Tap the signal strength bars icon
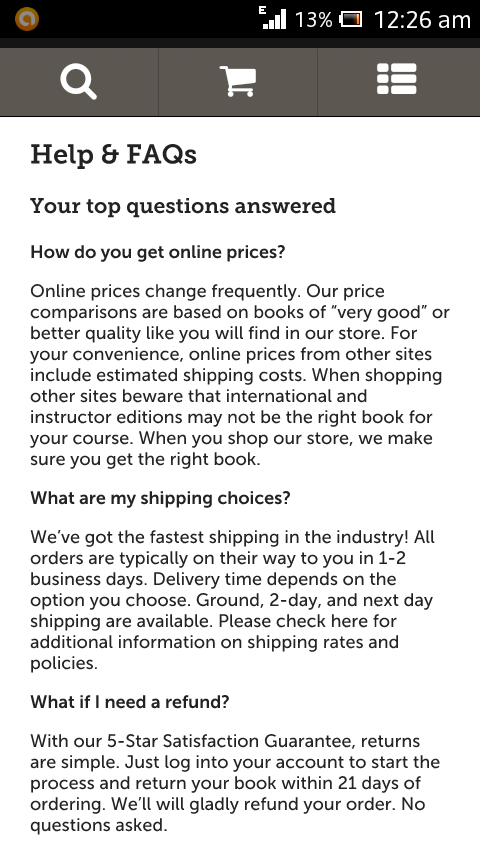The height and width of the screenshot is (854, 480). 272,18
